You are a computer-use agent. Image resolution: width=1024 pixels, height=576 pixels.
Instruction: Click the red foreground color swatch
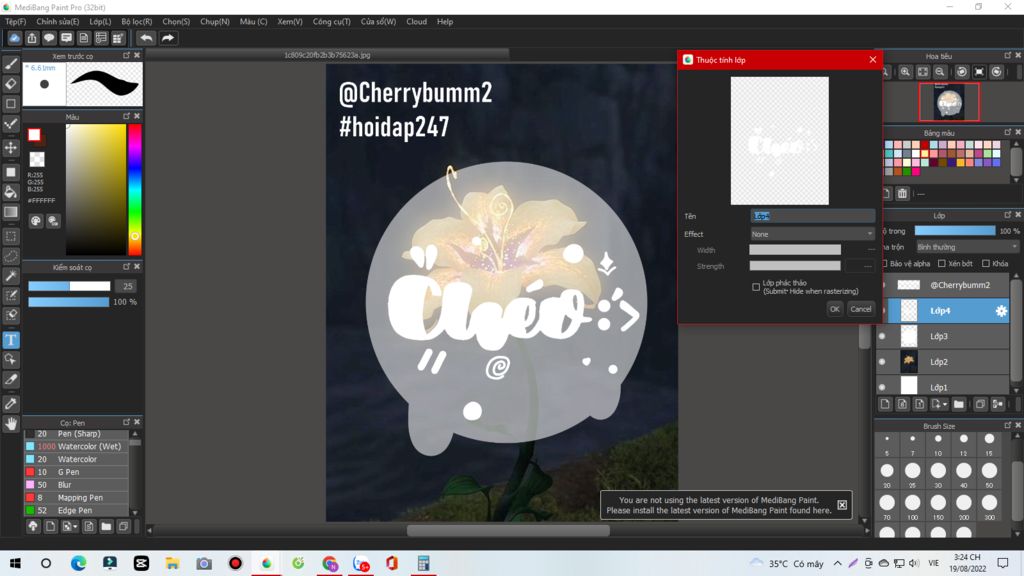tap(34, 135)
